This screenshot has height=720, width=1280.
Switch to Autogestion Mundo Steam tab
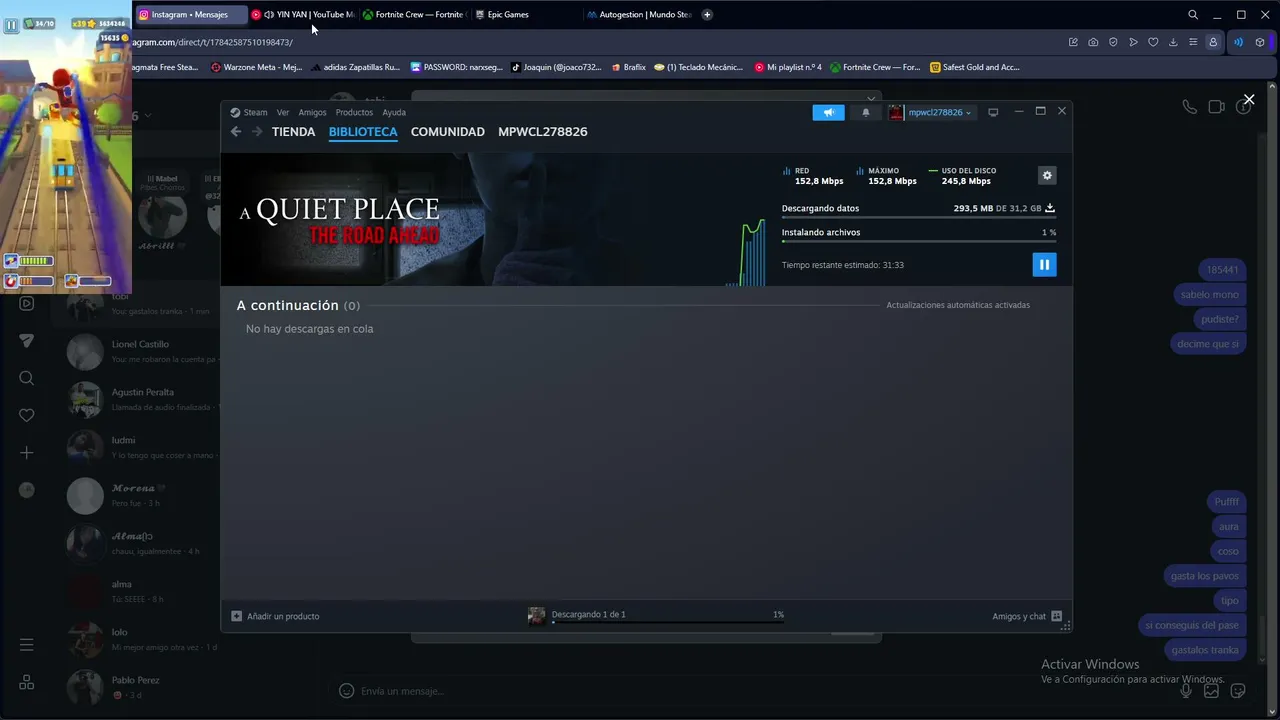(x=638, y=15)
